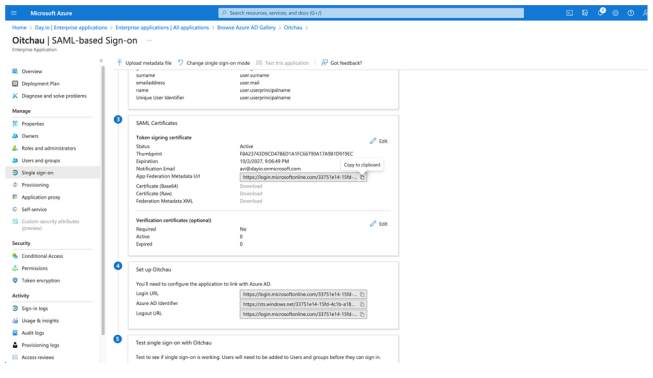
Task: Open the ellipsis menu beside page title
Action: pyautogui.click(x=150, y=40)
